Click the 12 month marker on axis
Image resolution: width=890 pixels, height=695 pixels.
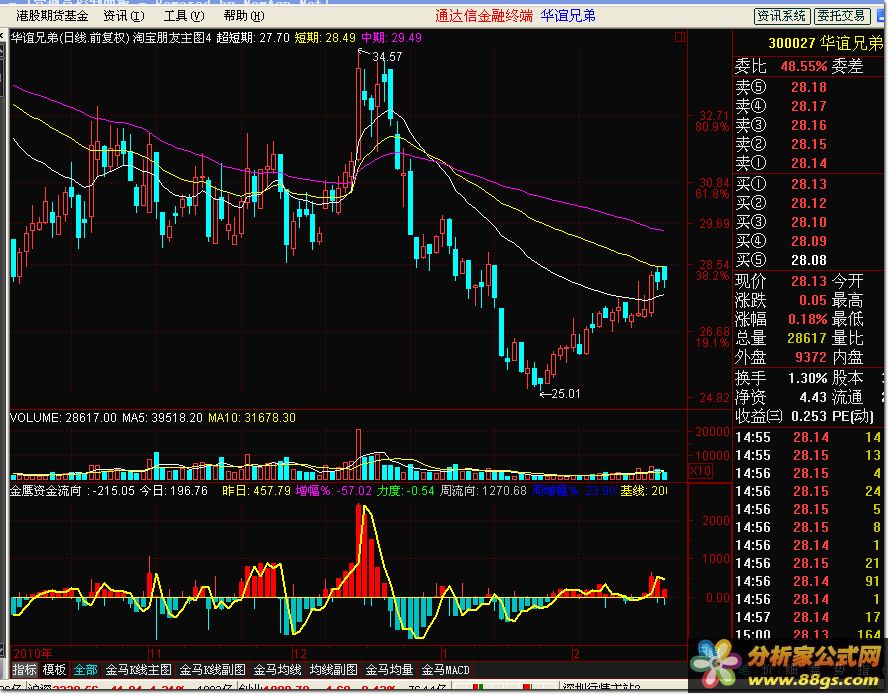tap(300, 654)
